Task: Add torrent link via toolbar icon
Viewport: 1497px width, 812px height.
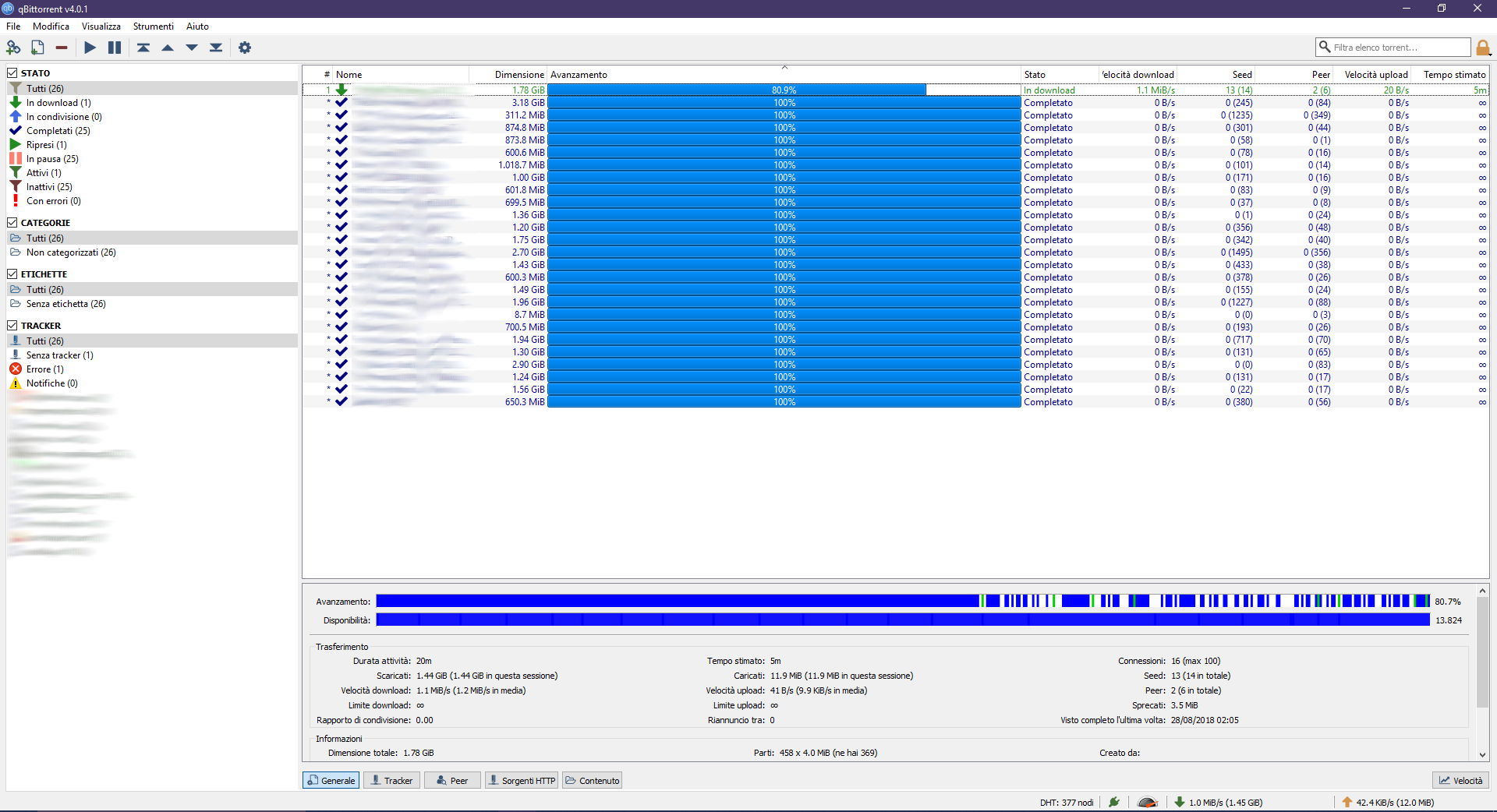Action: click(13, 48)
